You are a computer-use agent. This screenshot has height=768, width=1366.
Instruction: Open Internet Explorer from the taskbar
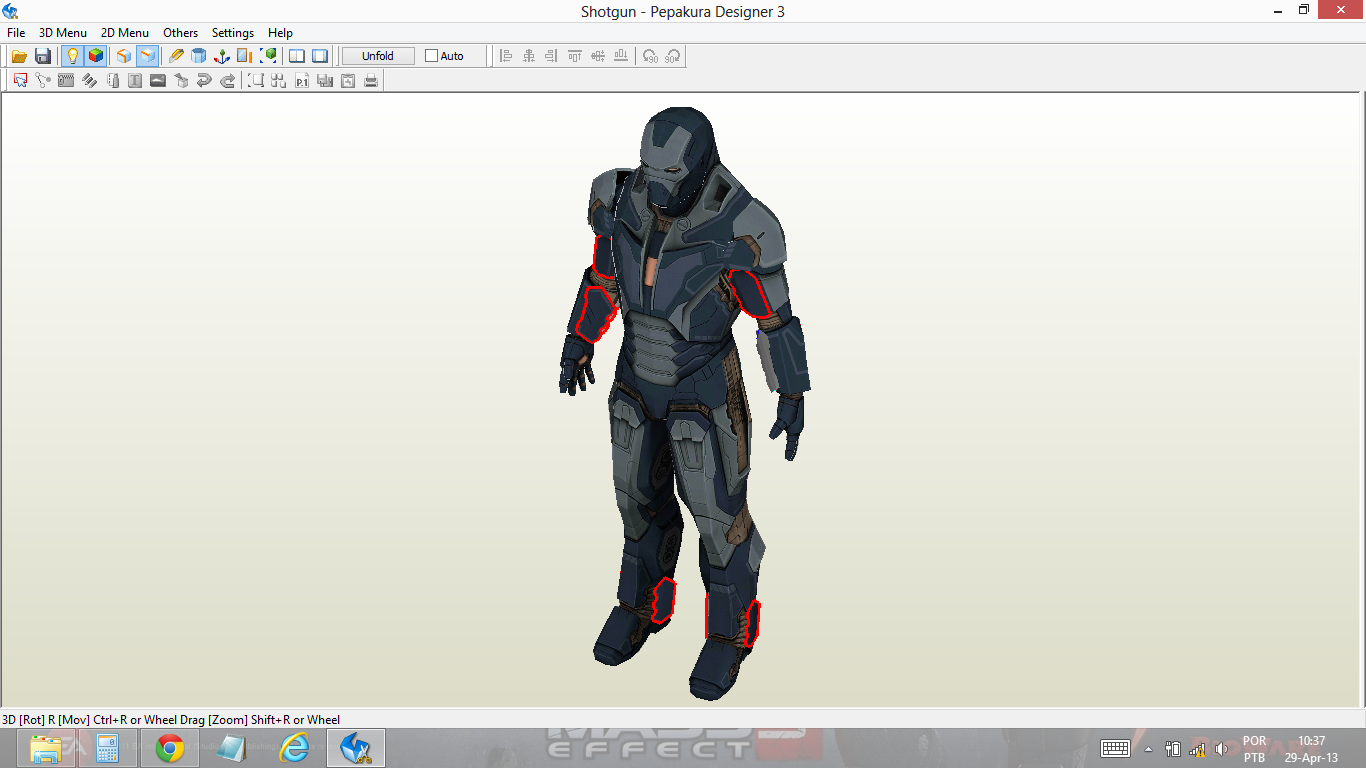coord(294,748)
